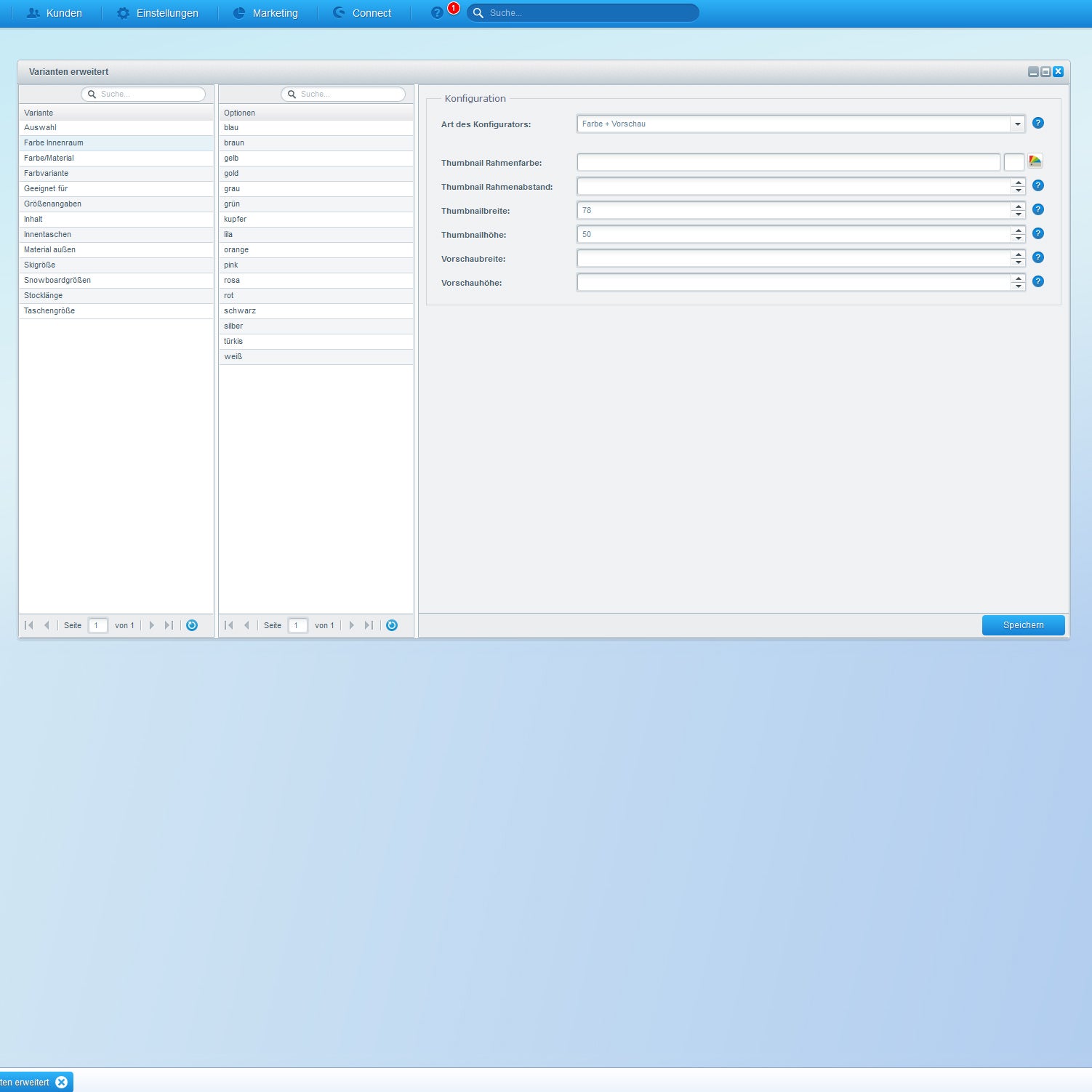Viewport: 1092px width, 1092px height.
Task: Click the Variante page number field
Action: coord(98,625)
